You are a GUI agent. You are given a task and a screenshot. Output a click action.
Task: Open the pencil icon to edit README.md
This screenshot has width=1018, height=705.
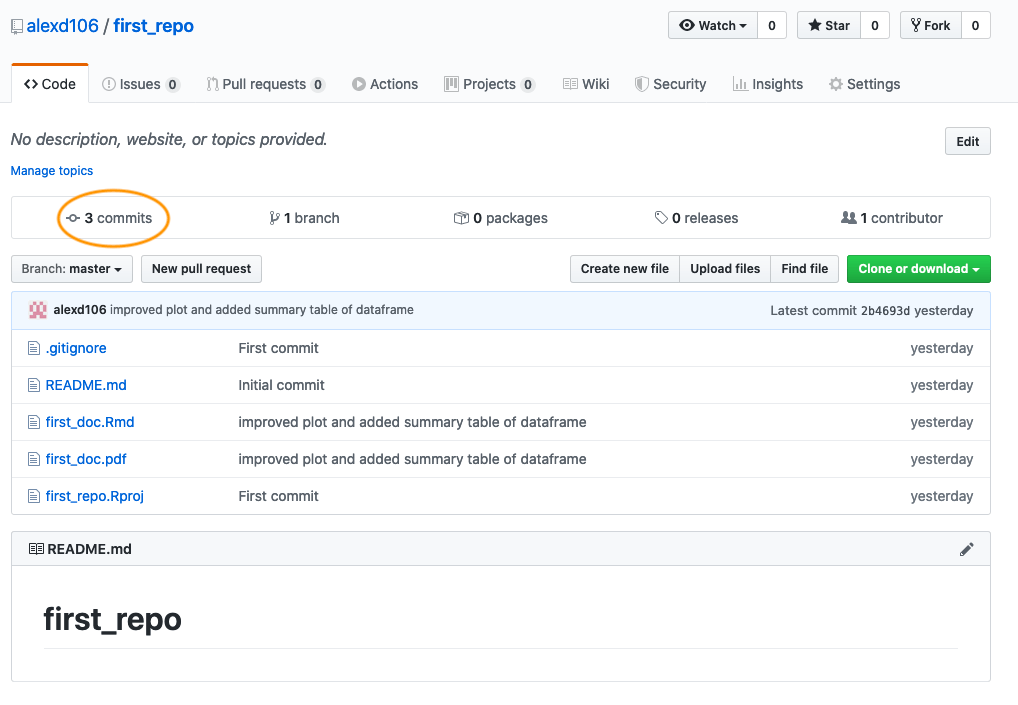pos(966,548)
